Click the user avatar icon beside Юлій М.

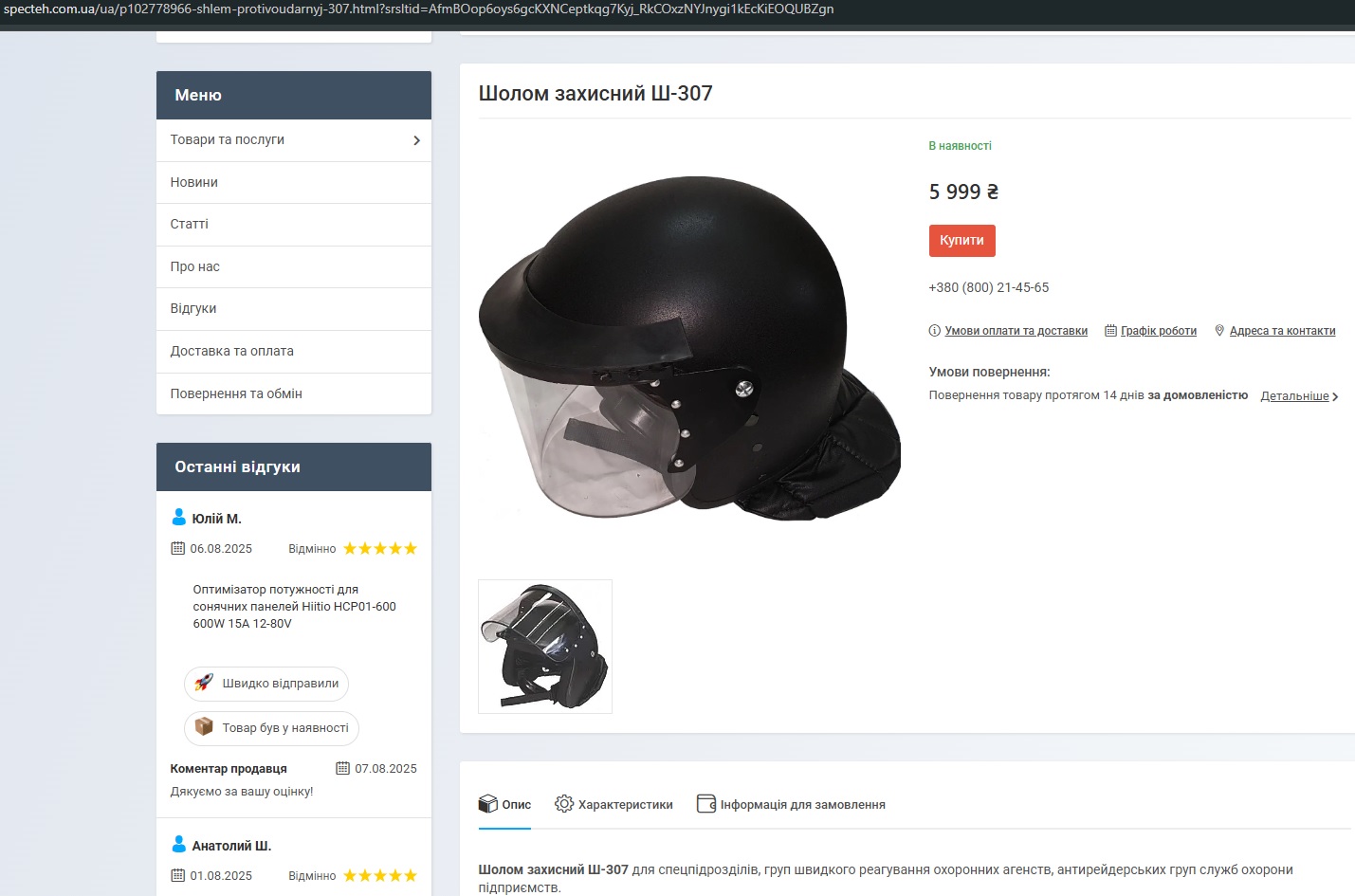pyautogui.click(x=178, y=517)
